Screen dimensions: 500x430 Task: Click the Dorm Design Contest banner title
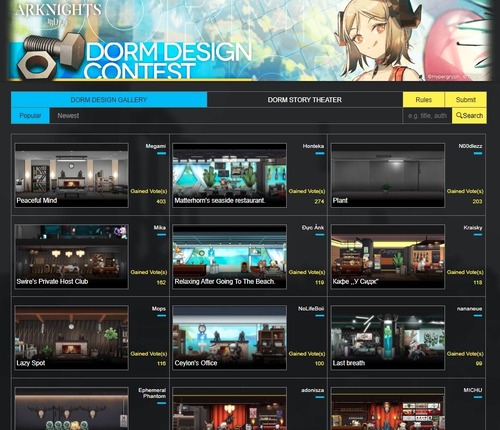[x=167, y=61]
